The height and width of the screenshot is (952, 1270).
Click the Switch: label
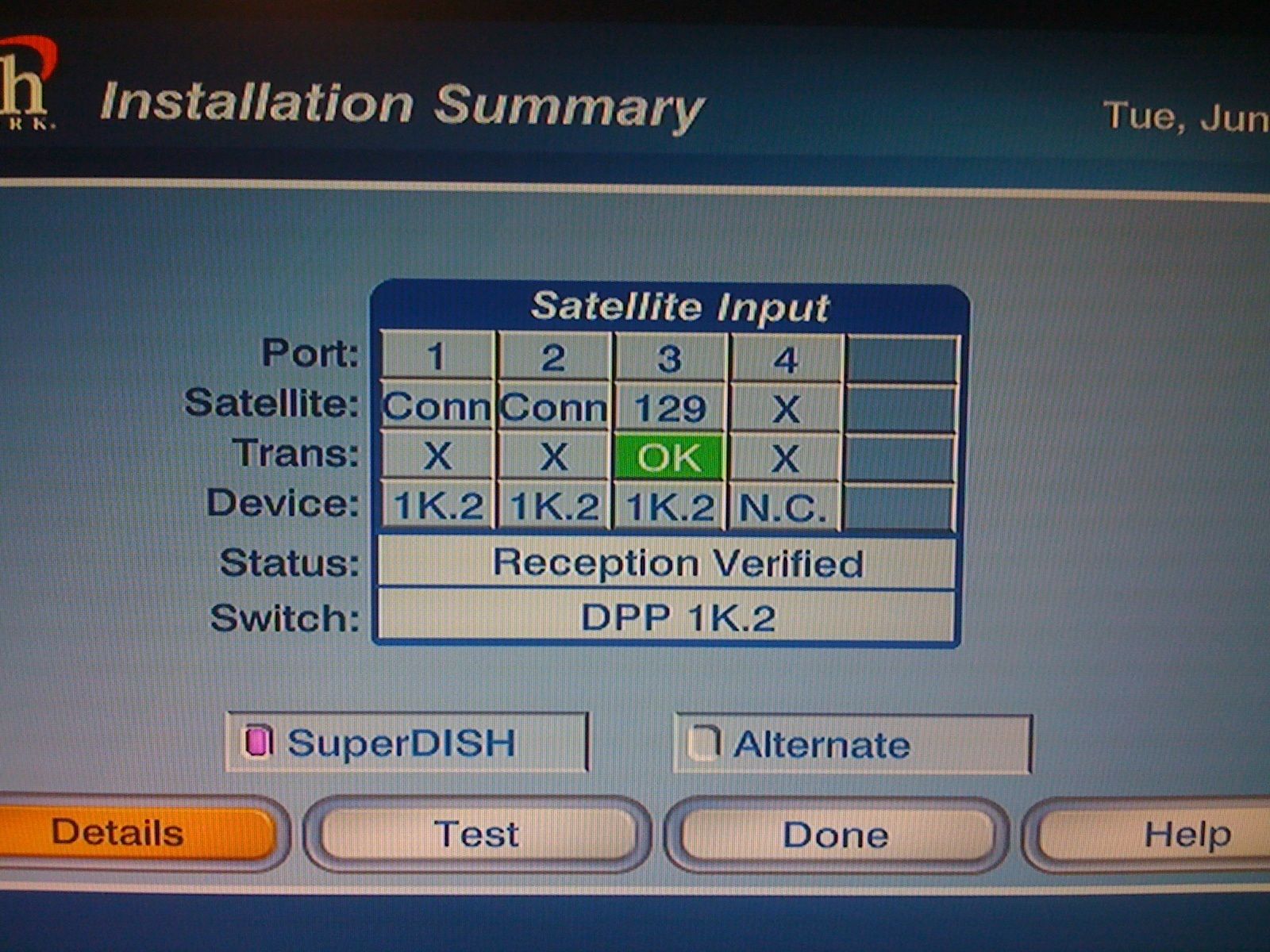click(285, 617)
